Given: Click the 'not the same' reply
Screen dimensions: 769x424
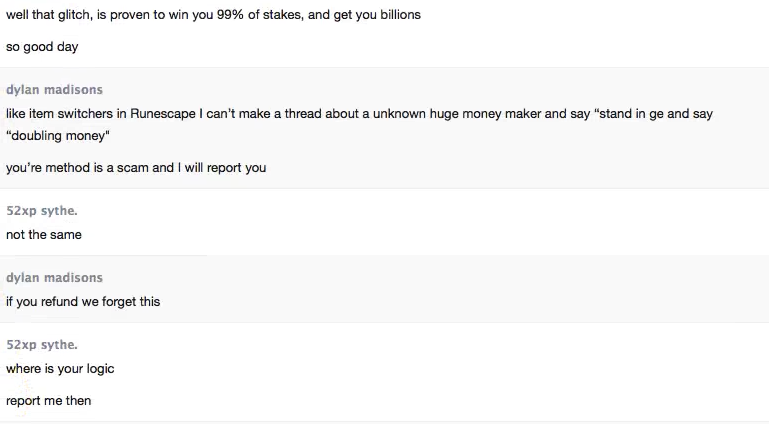Looking at the screenshot, I should (x=44, y=235).
